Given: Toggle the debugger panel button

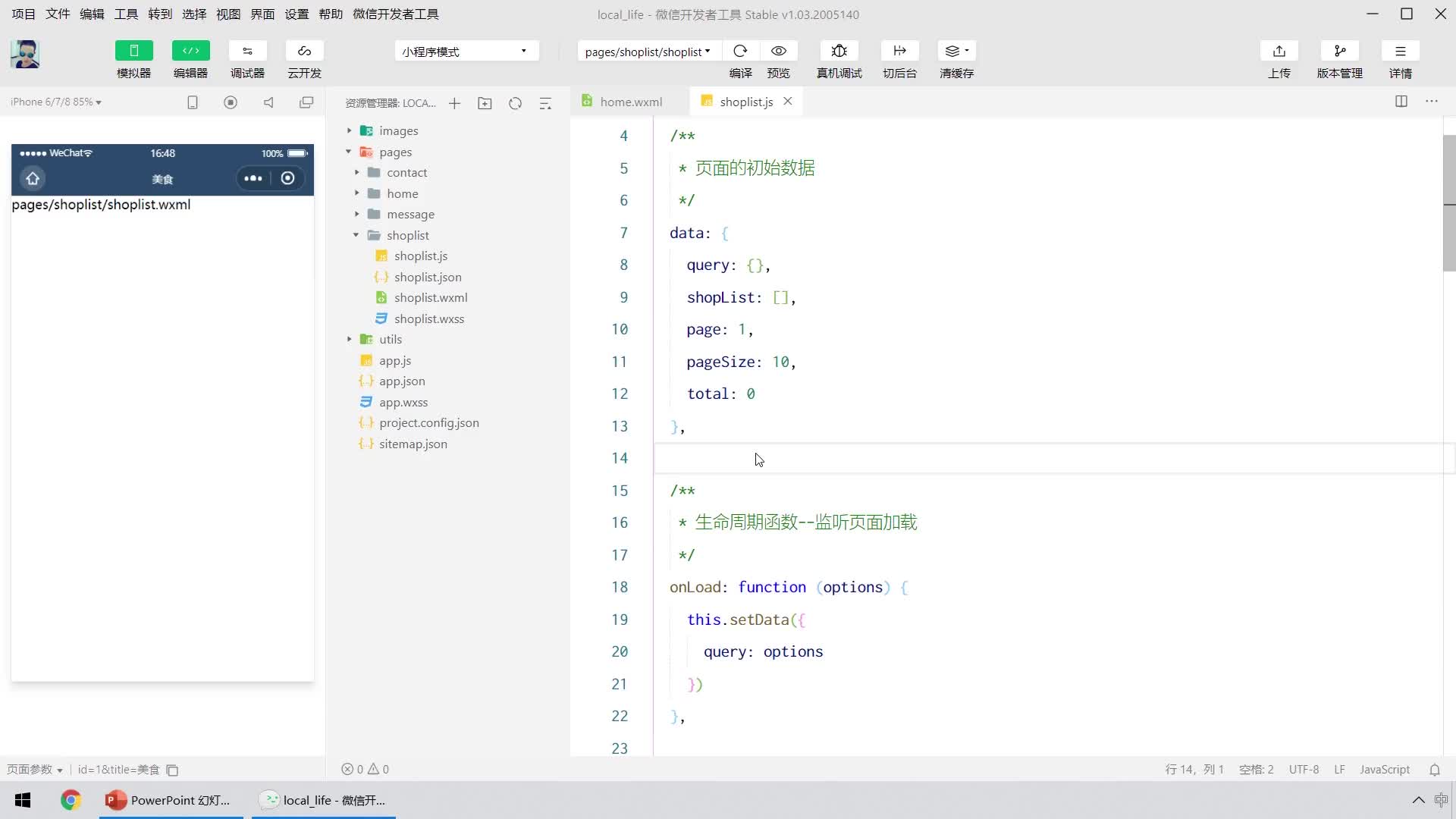Looking at the screenshot, I should coord(247,51).
